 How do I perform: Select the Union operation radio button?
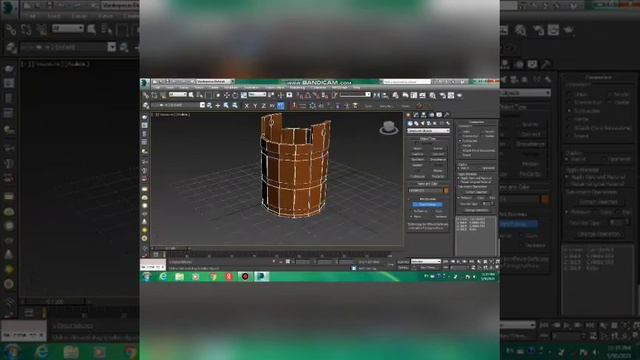(459, 131)
